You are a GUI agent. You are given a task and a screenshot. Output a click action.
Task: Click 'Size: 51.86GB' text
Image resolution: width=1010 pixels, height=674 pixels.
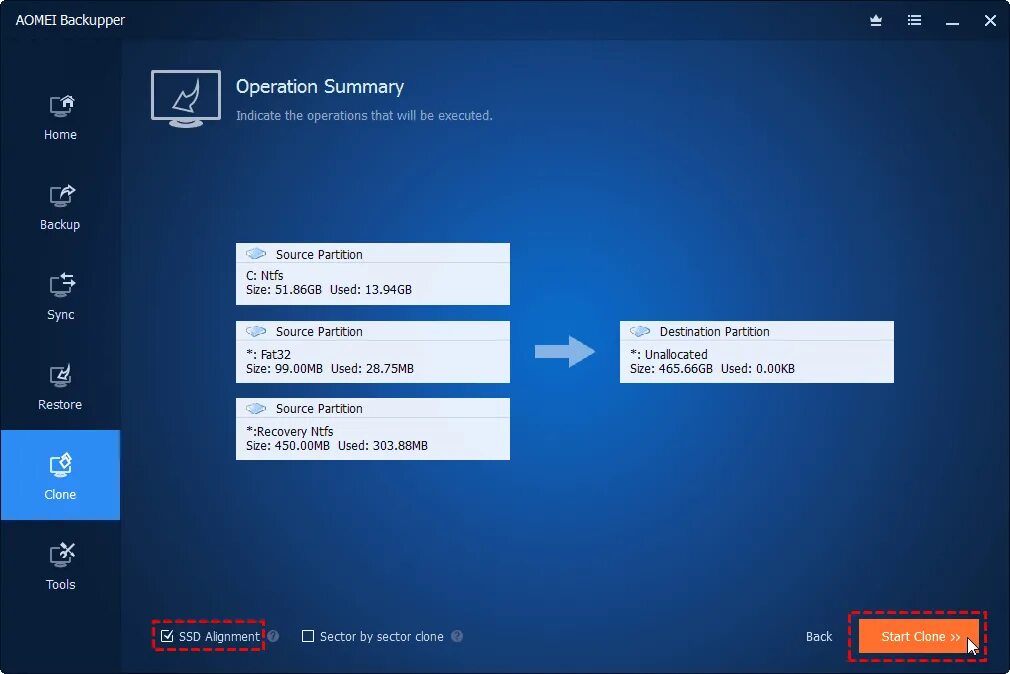(x=283, y=289)
